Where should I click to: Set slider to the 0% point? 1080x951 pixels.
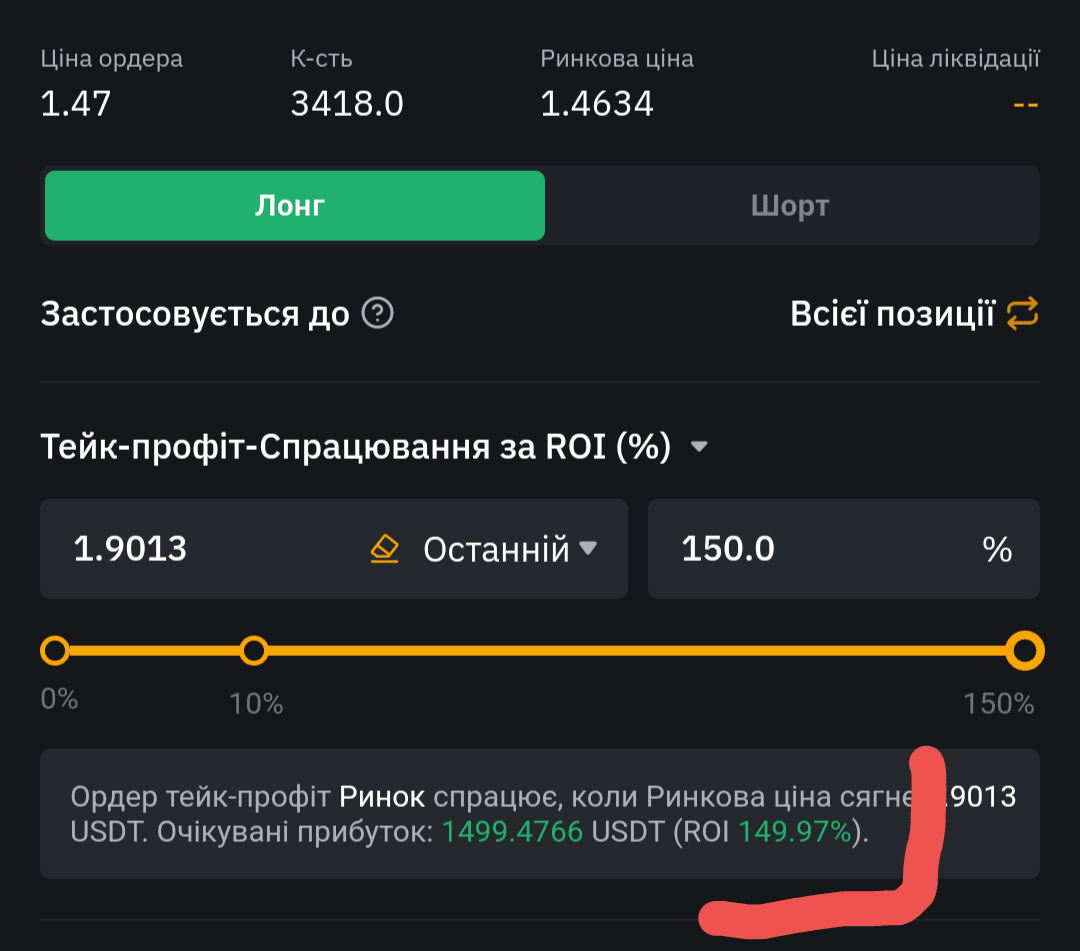[x=55, y=651]
